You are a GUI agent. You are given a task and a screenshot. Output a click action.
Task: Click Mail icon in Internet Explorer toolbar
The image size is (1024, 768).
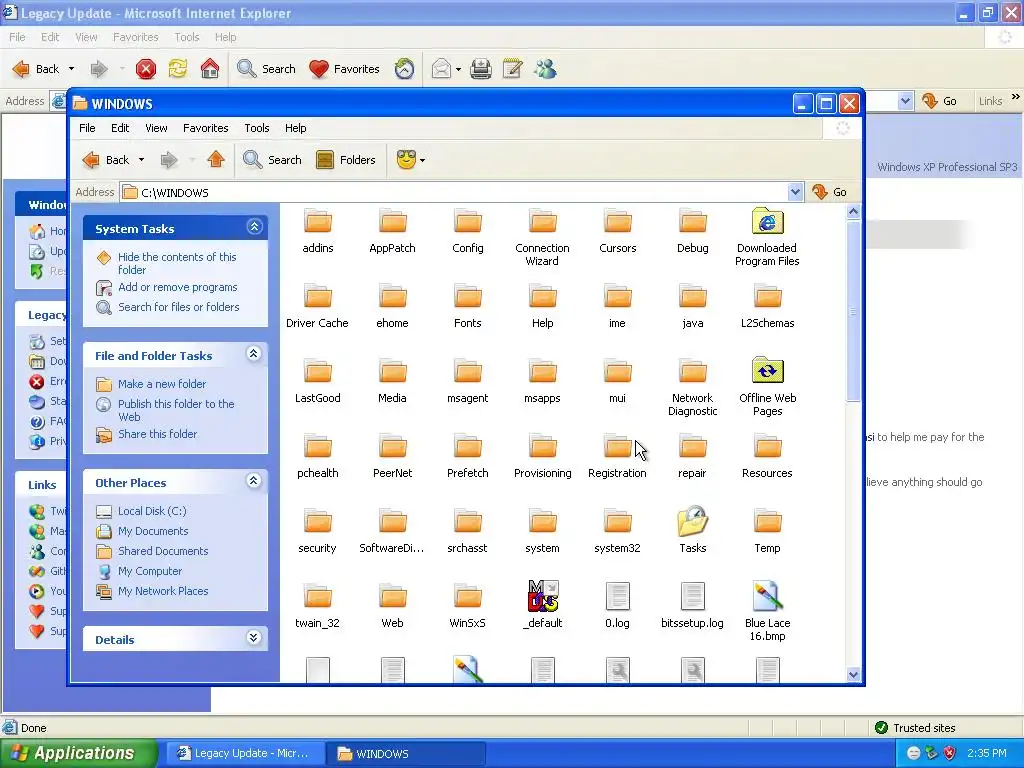(x=441, y=69)
